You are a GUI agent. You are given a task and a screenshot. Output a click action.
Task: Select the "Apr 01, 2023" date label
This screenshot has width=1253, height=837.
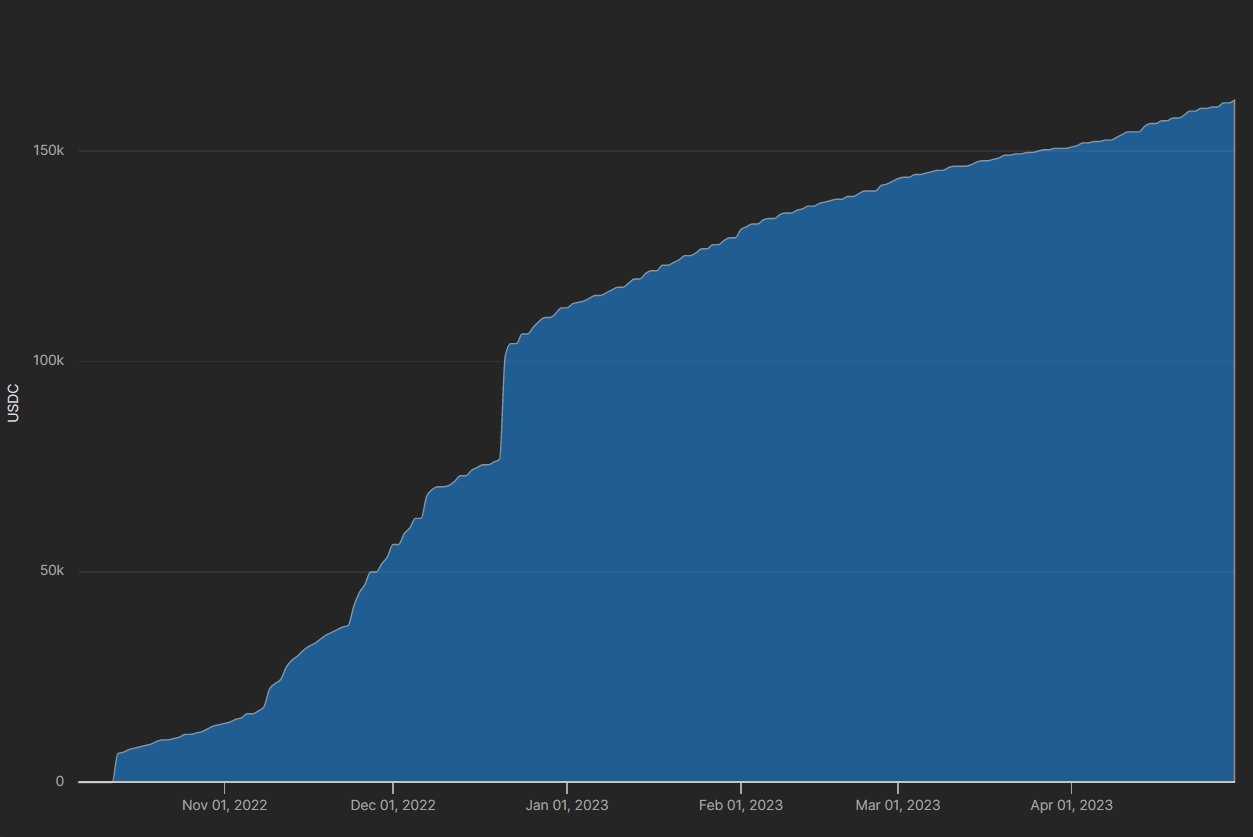pos(1071,805)
